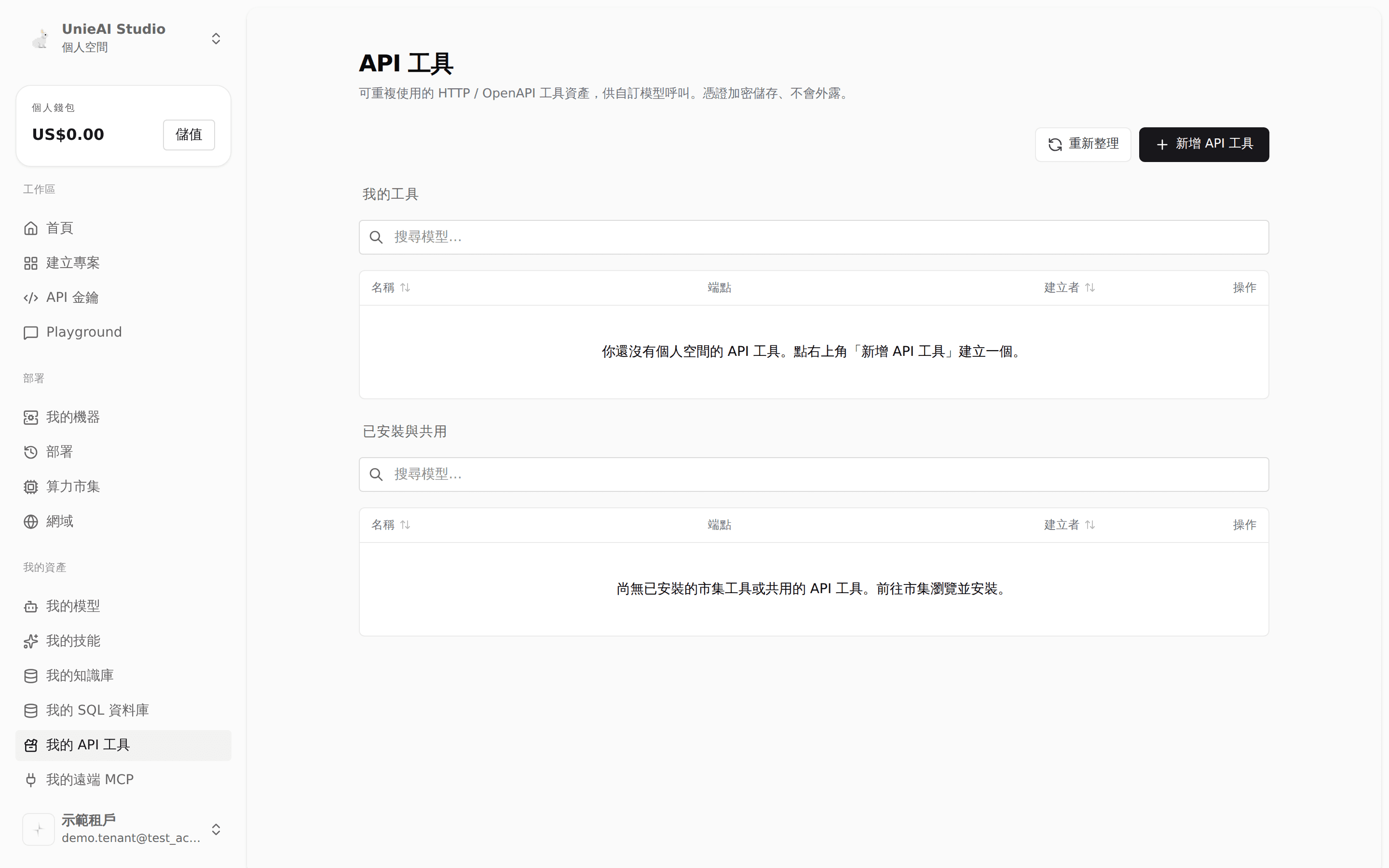Click the API 金鑰 code icon
The image size is (1389, 868).
tap(31, 298)
